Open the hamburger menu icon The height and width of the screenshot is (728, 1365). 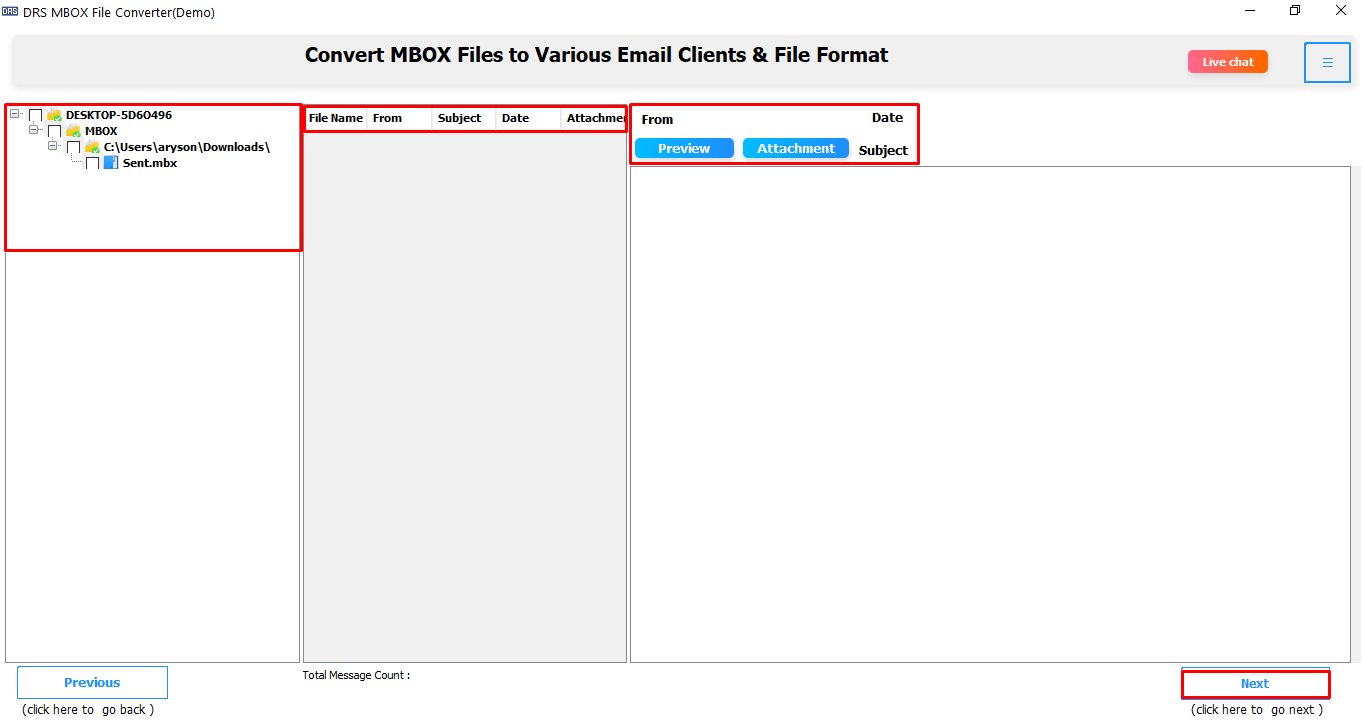click(1327, 62)
